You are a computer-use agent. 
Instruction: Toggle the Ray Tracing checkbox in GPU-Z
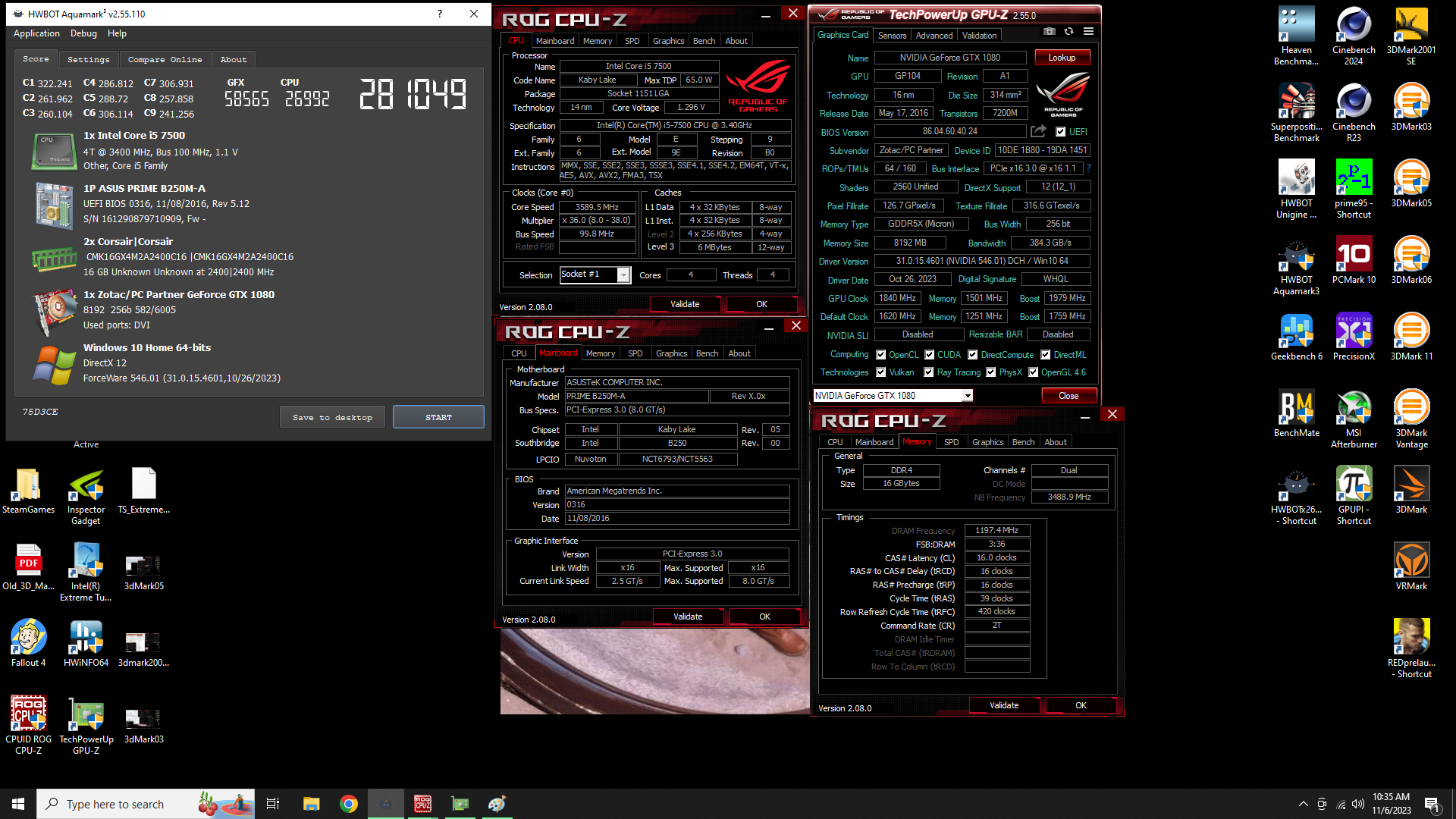[x=928, y=372]
